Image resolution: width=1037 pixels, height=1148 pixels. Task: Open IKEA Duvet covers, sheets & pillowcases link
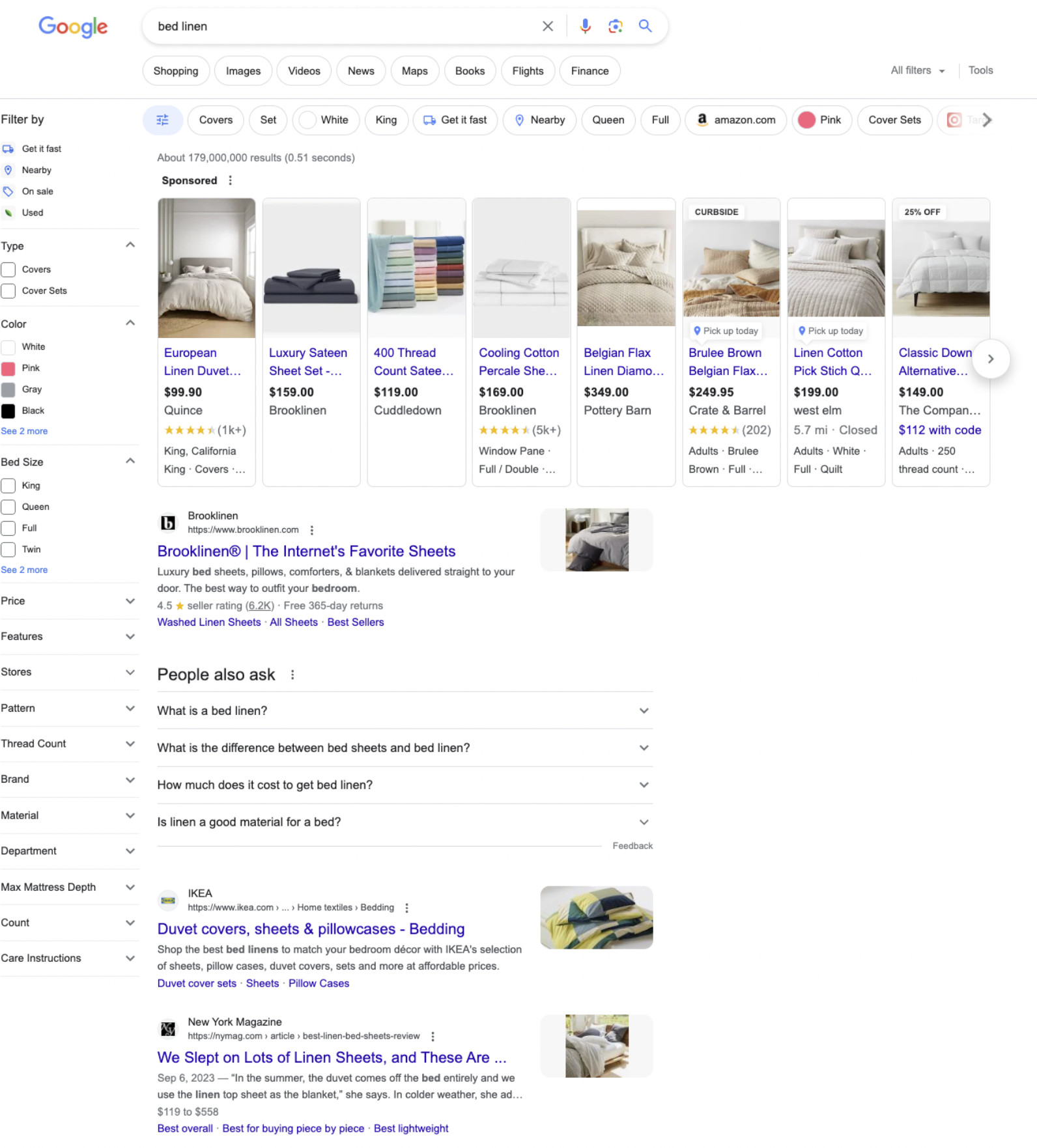coord(311,929)
